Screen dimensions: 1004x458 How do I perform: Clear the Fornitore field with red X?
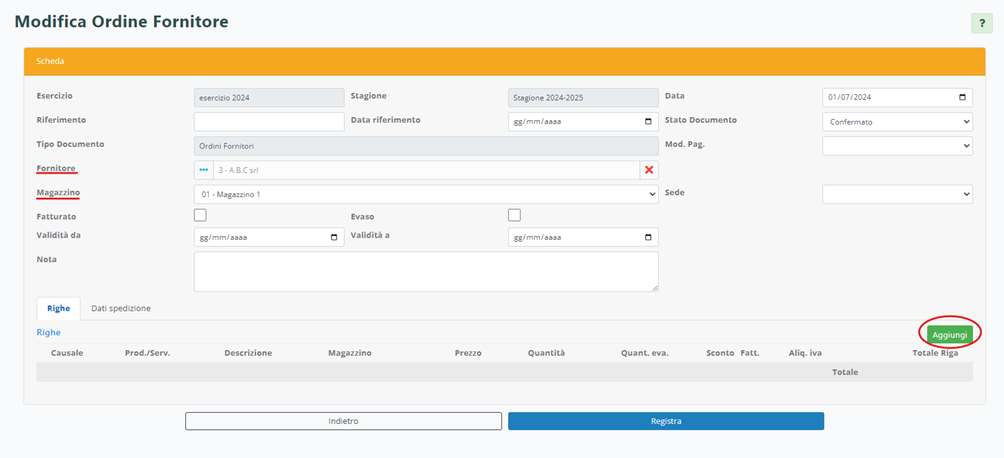point(649,170)
